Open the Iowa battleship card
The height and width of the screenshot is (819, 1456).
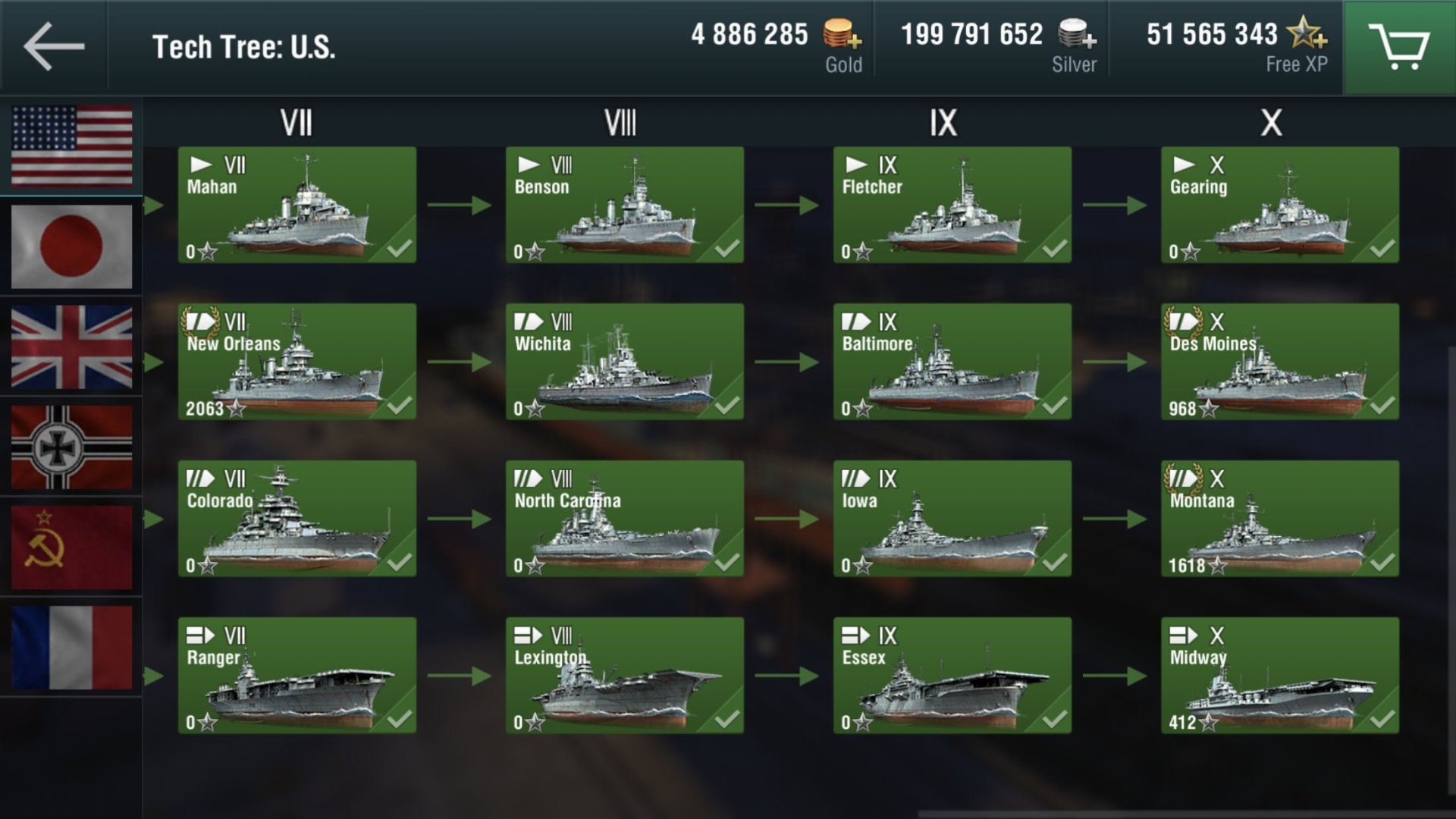pos(952,519)
